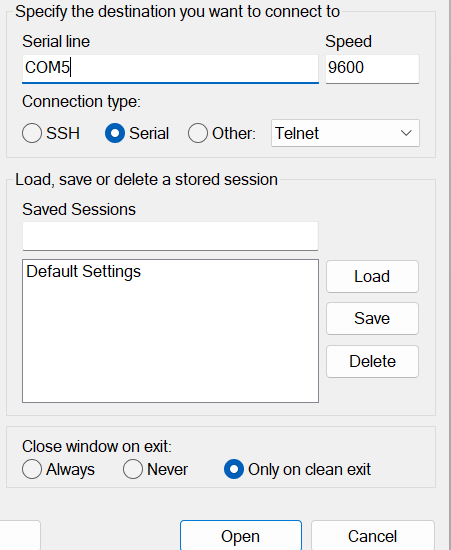Select Default Settings in the sessions list
Screen dimensions: 451x550
[83, 271]
